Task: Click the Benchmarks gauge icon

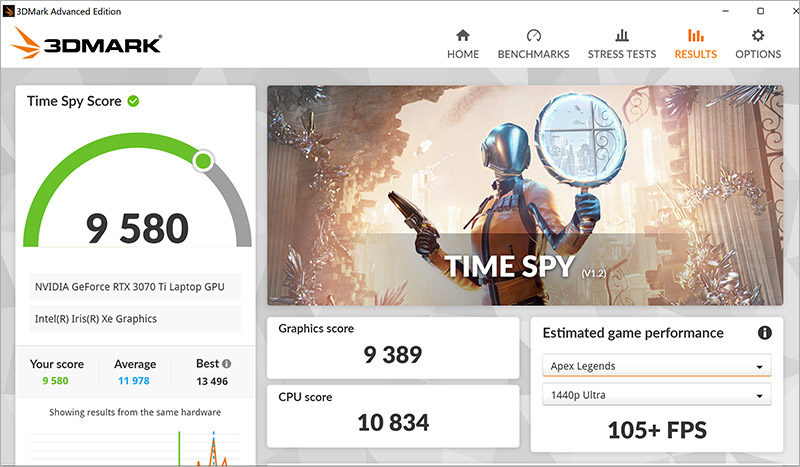Action: [x=534, y=35]
